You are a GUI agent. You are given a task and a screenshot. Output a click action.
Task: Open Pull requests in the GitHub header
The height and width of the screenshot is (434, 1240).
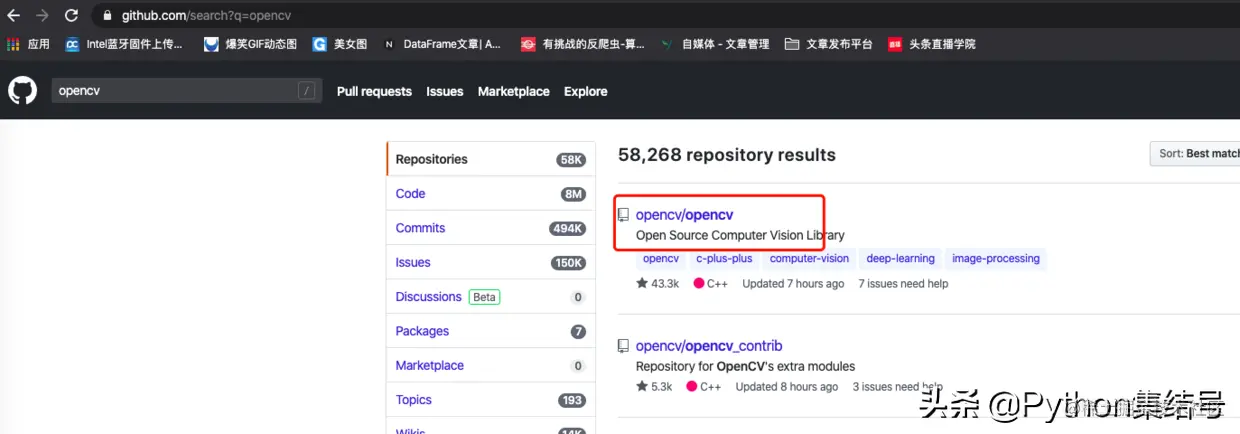[x=374, y=91]
